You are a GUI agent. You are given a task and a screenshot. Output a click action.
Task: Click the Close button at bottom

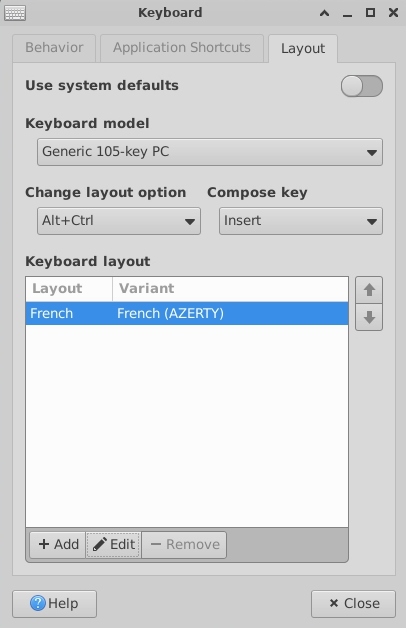(353, 604)
